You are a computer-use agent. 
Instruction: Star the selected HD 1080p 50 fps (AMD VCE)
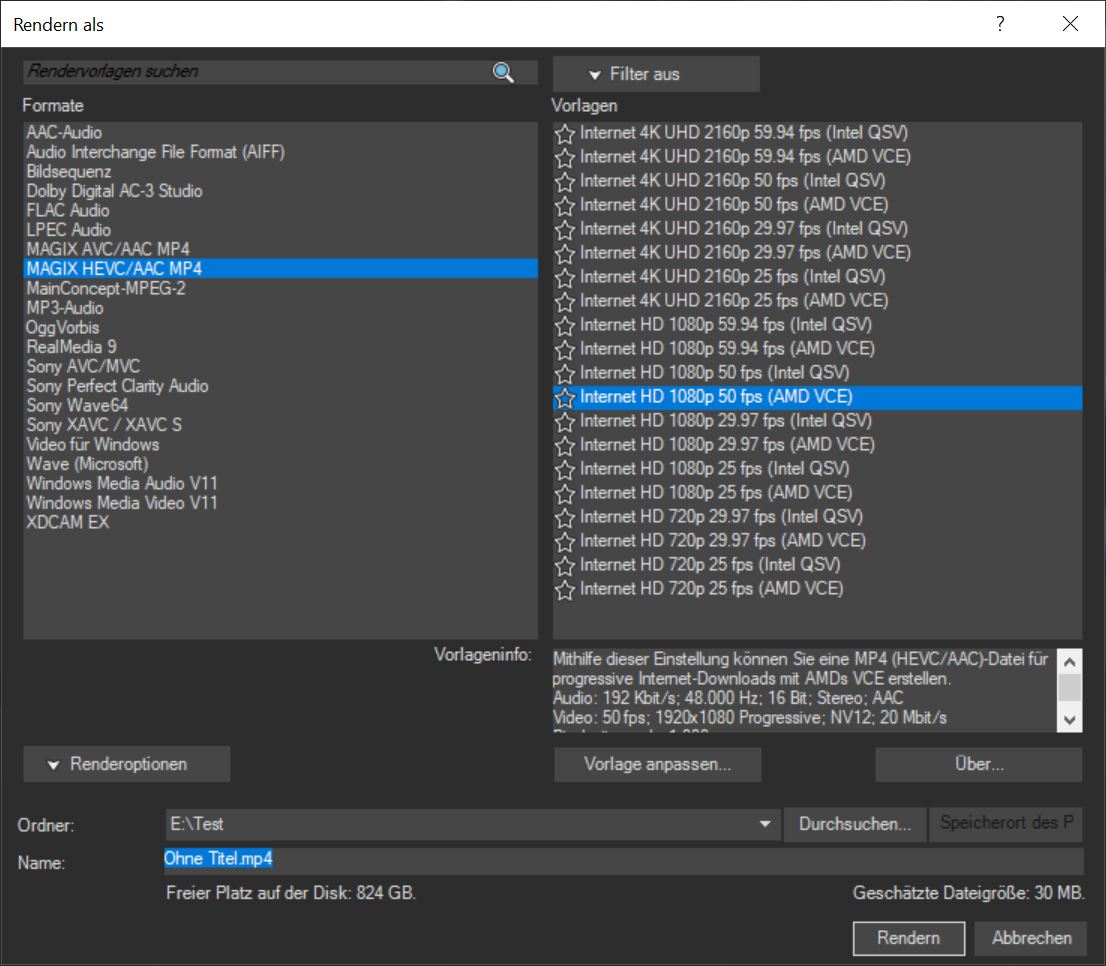(x=564, y=398)
